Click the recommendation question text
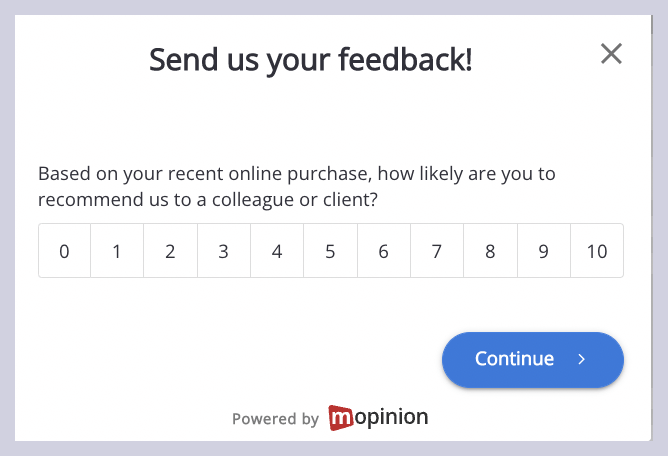The height and width of the screenshot is (456, 668). pos(296,187)
